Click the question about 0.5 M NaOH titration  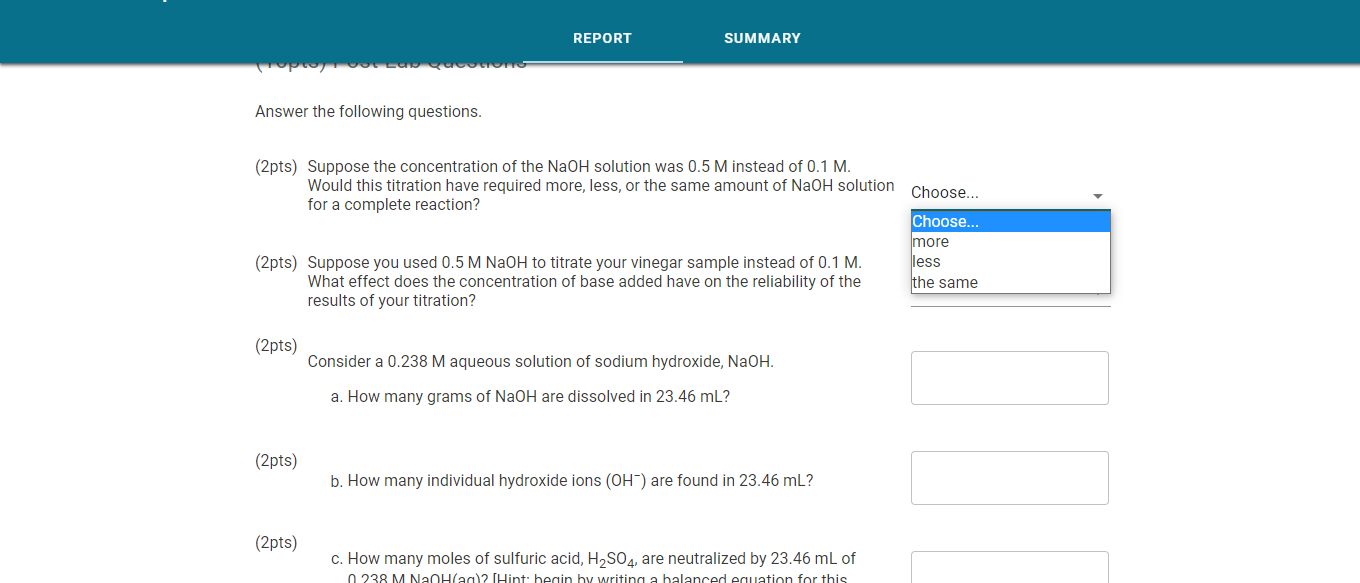point(584,281)
